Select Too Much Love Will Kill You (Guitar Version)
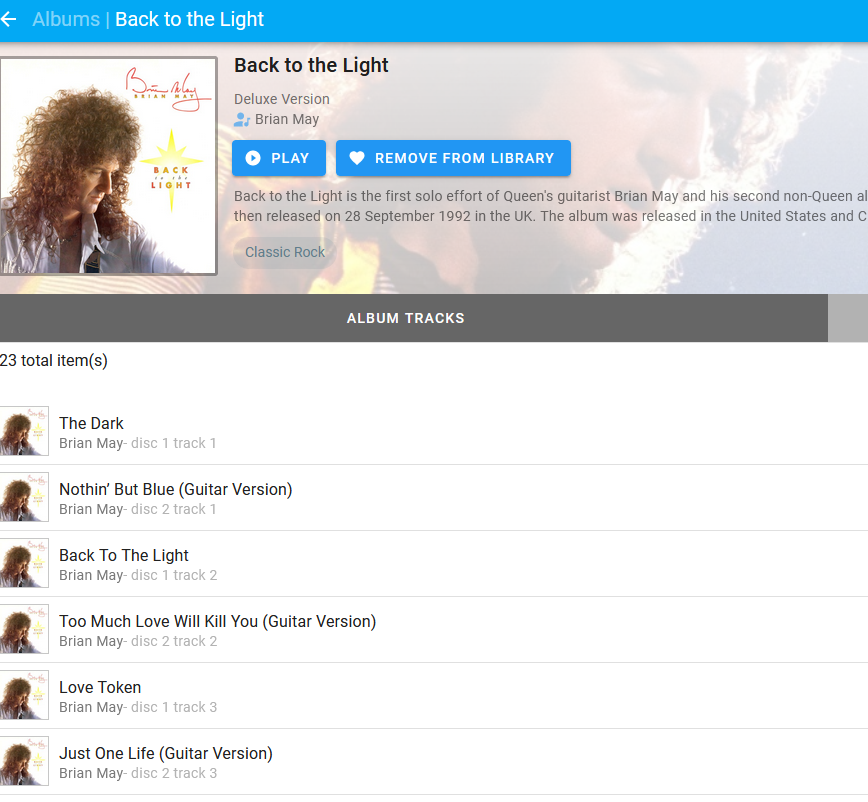 click(x=217, y=621)
